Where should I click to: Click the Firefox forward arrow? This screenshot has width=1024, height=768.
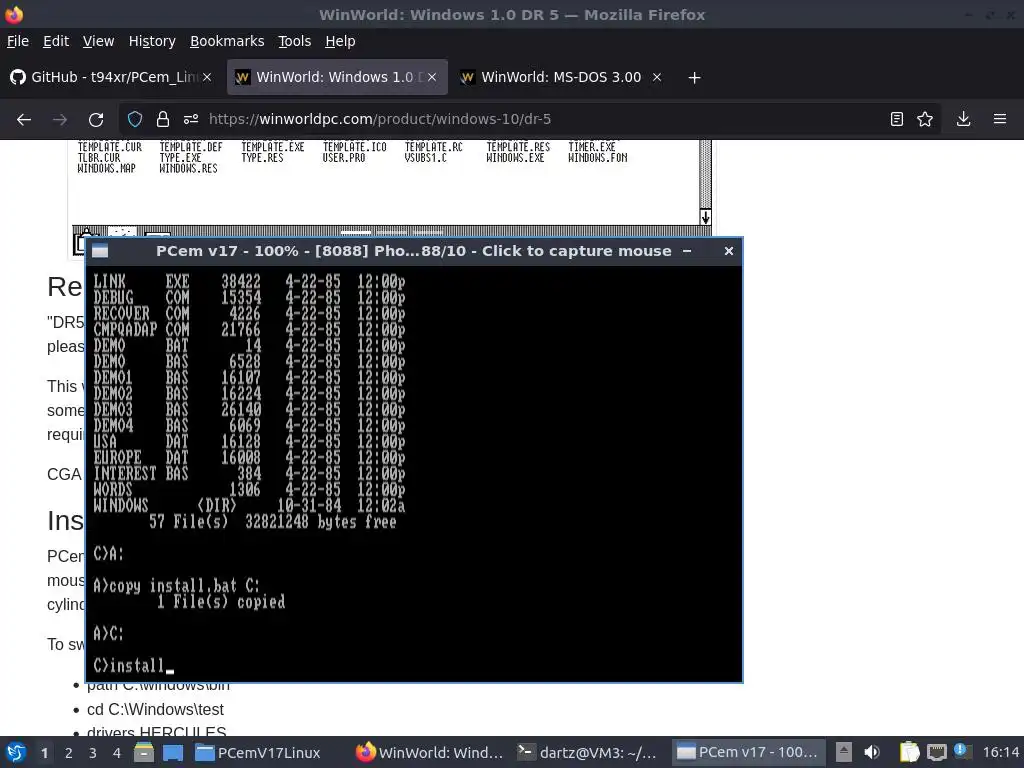click(x=60, y=120)
